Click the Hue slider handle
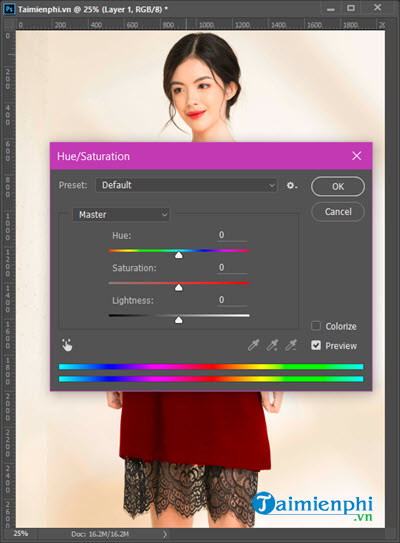 click(x=178, y=255)
